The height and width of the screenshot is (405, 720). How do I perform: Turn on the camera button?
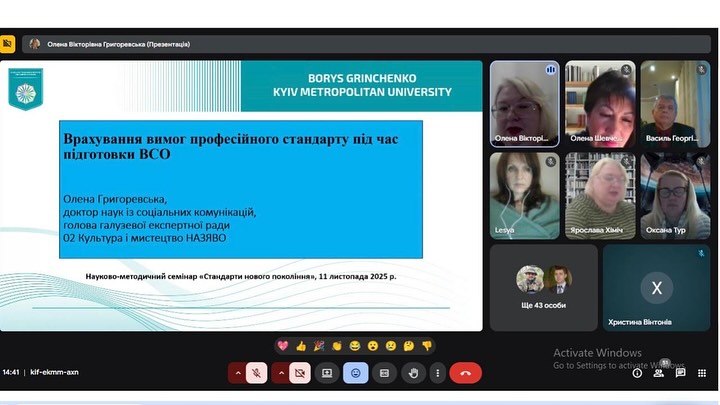(x=299, y=372)
